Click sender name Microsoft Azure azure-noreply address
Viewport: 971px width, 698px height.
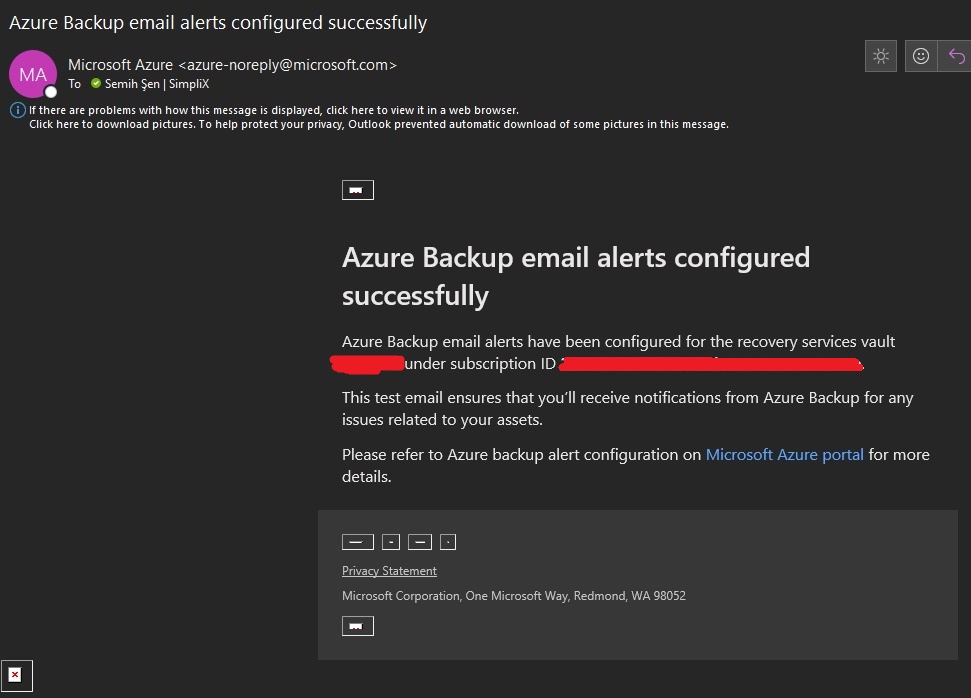232,65
